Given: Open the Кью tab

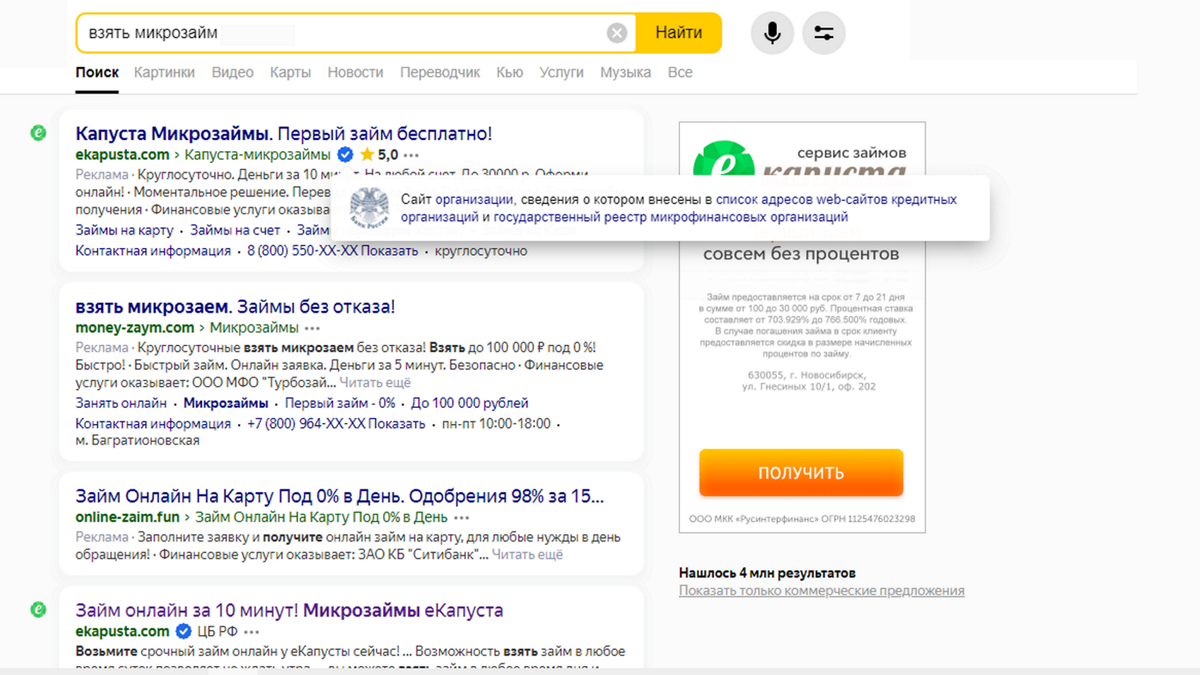Looking at the screenshot, I should point(510,73).
